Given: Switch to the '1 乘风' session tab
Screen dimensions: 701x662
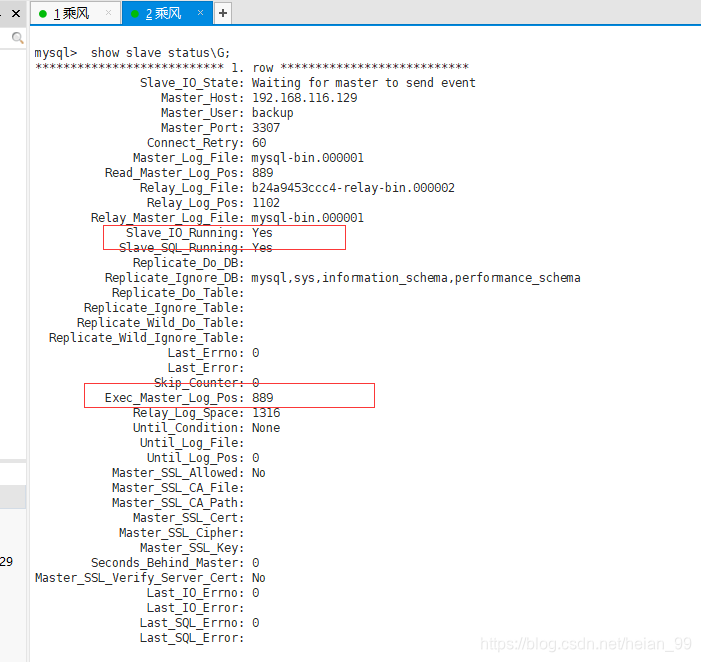Looking at the screenshot, I should [x=76, y=13].
